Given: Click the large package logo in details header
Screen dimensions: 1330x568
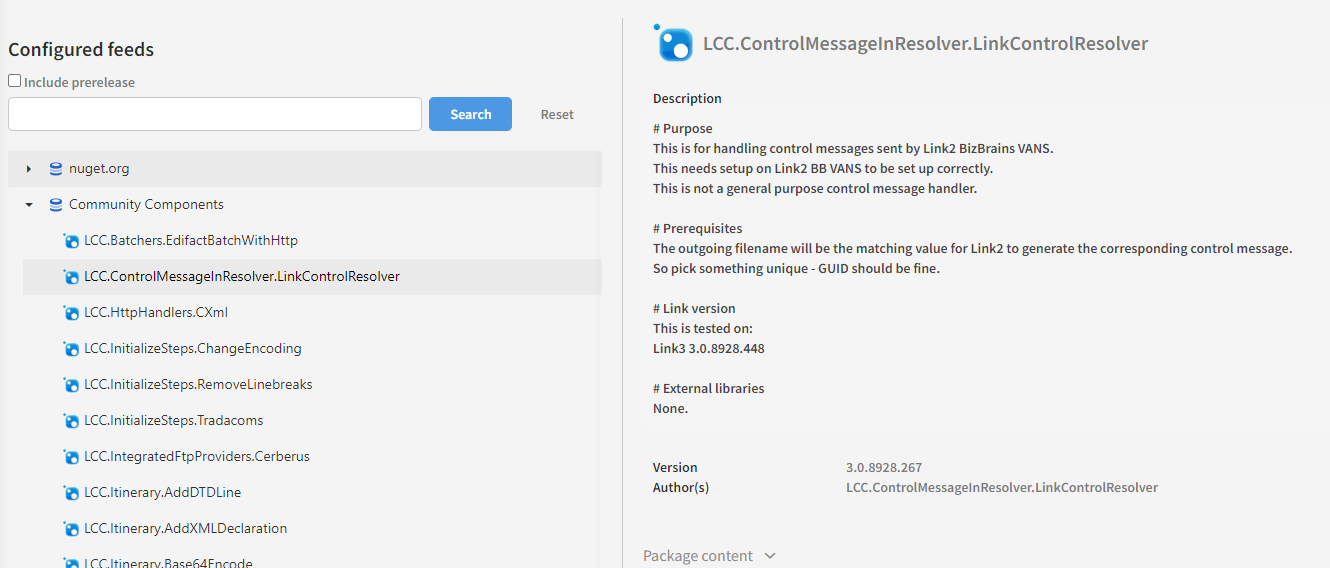Looking at the screenshot, I should point(674,44).
